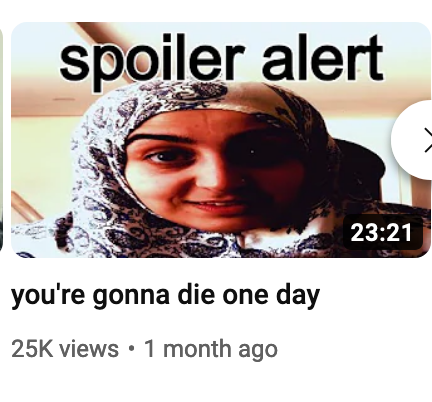The image size is (432, 402).
Task: Click the word 'alert' in thumbnail caption
Action: 322,57
